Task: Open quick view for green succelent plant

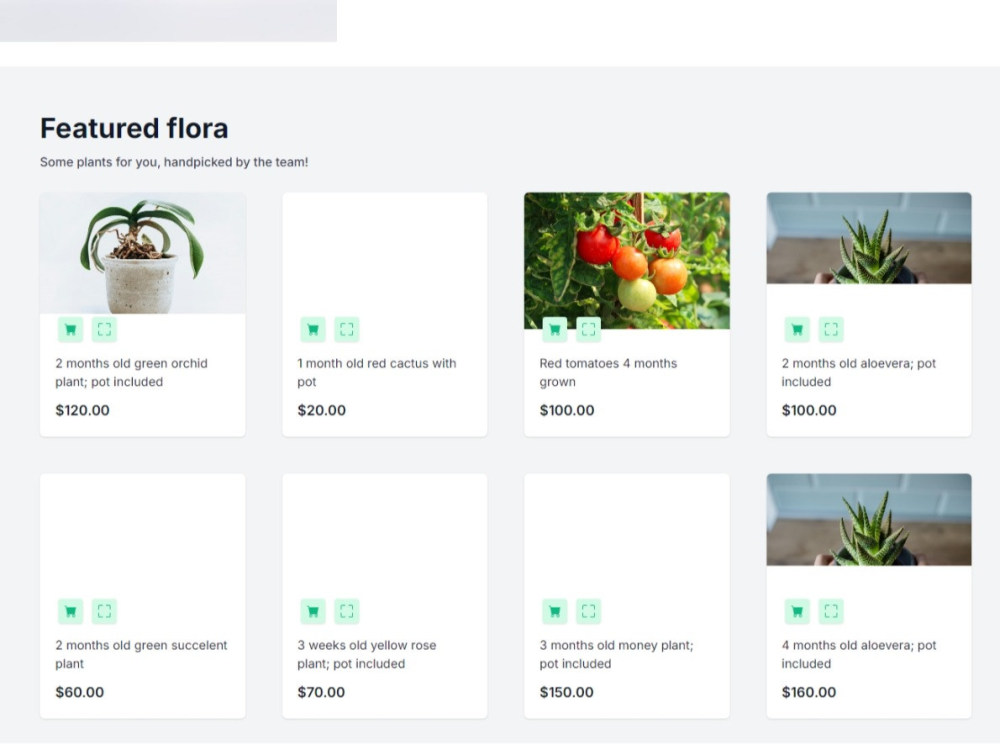Action: (105, 612)
